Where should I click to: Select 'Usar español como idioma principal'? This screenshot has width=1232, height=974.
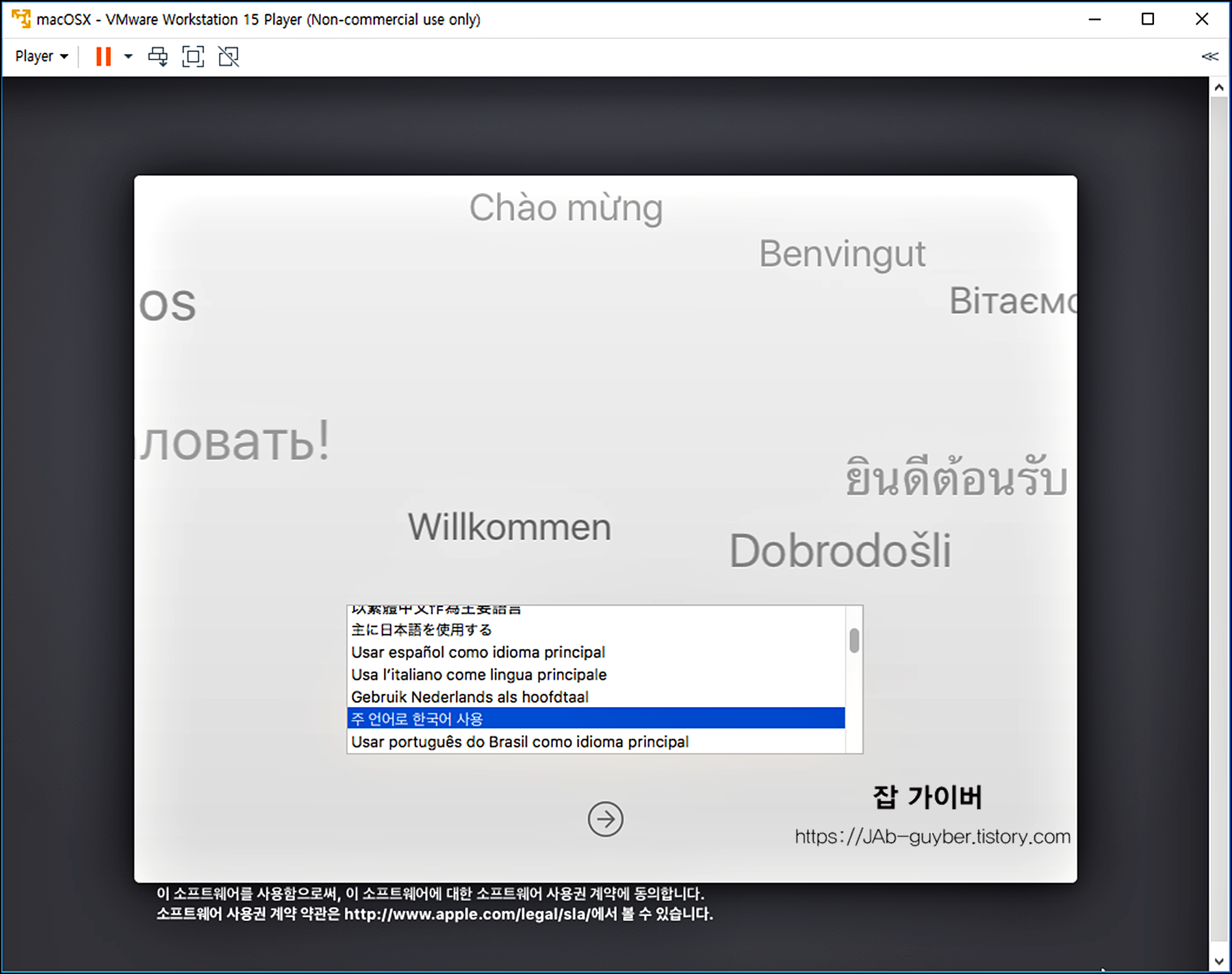(596, 652)
